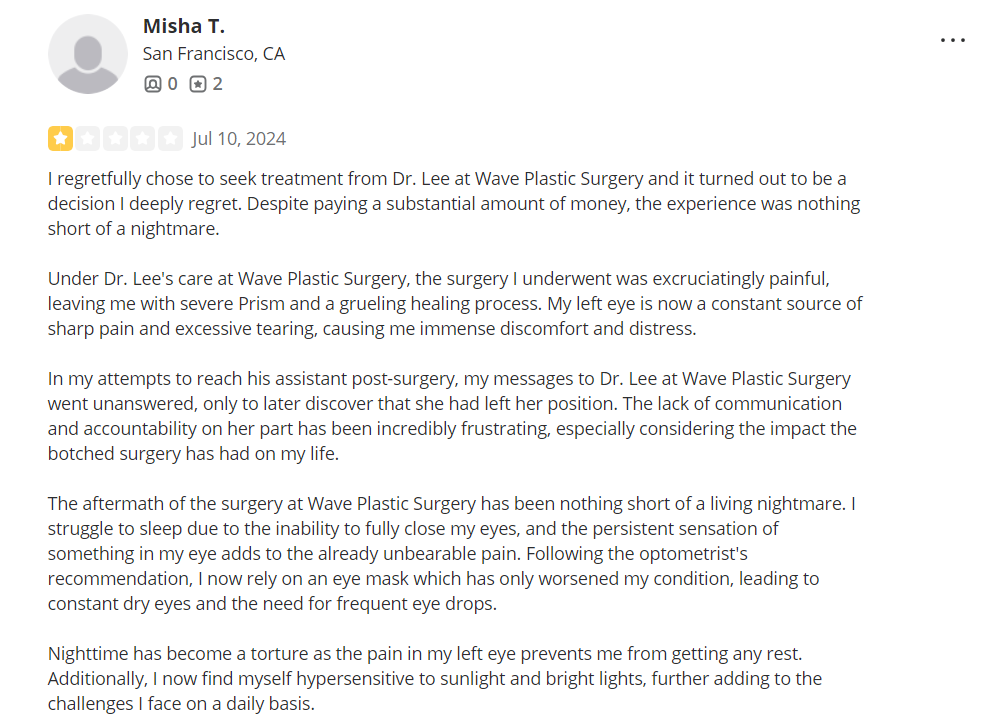This screenshot has width=992, height=726.
Task: Click the Jul 10, 2024 review date
Action: pyautogui.click(x=239, y=138)
